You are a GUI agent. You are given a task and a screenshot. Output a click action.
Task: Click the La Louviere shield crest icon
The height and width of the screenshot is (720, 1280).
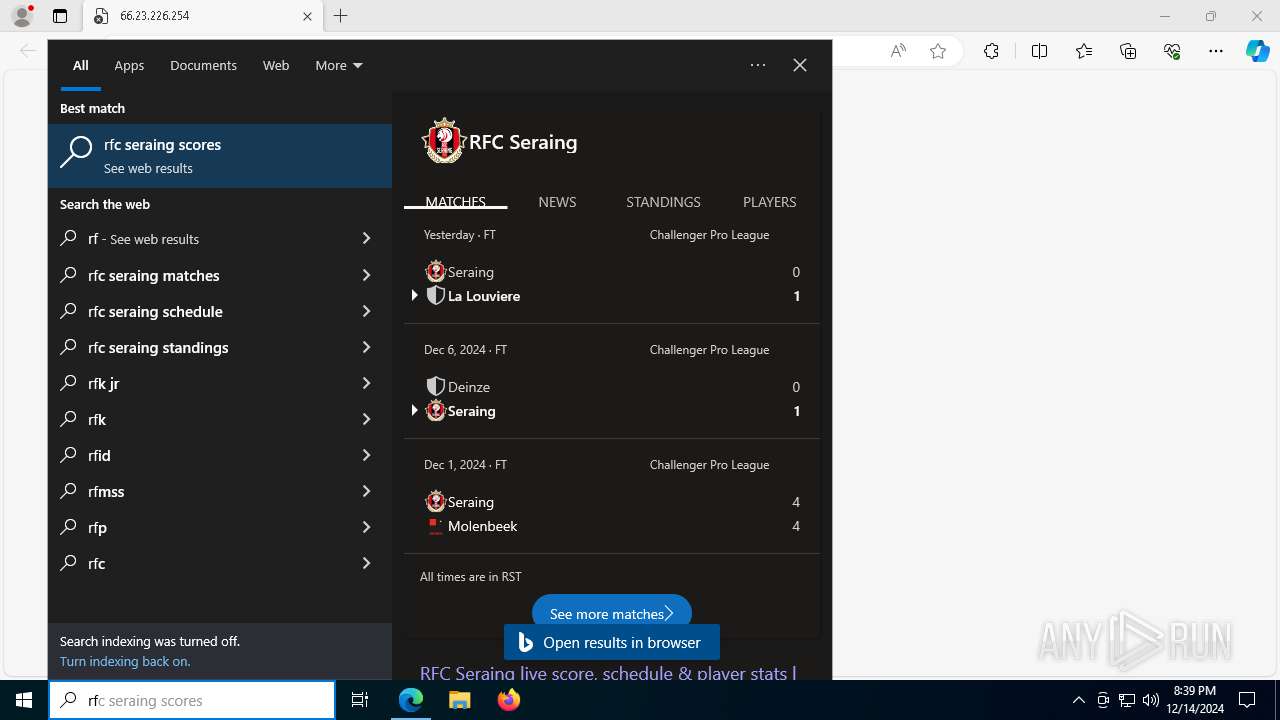(435, 296)
